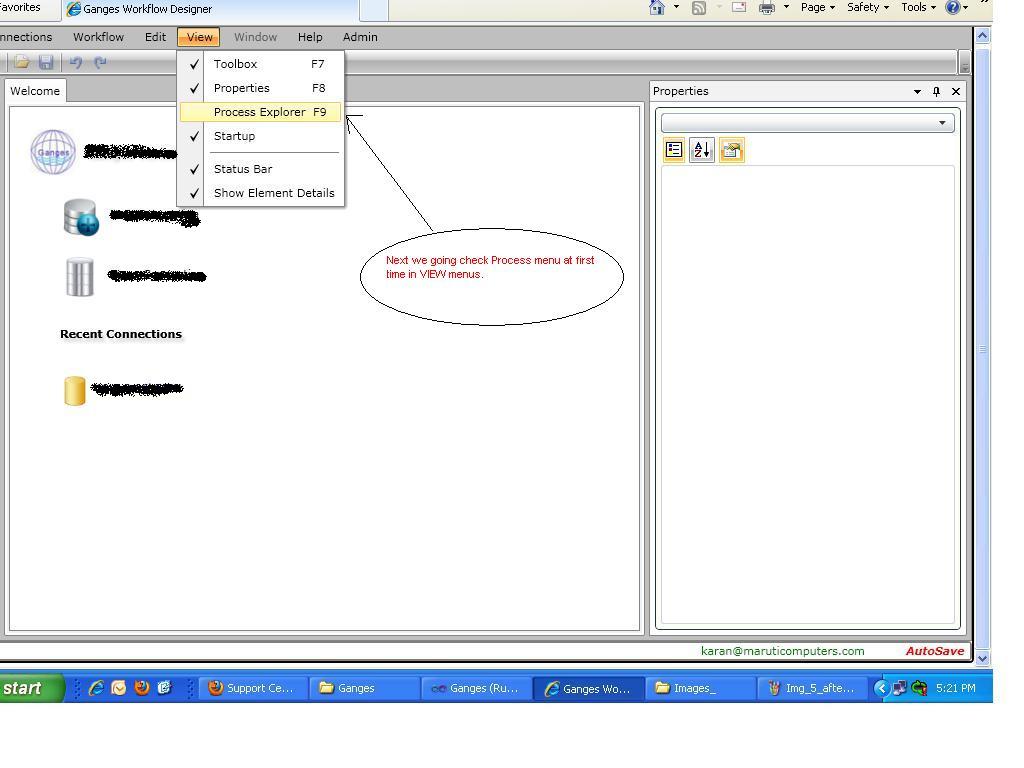Enable Process Explorer F9 in View menu
The width and height of the screenshot is (1024, 768).
[x=261, y=112]
